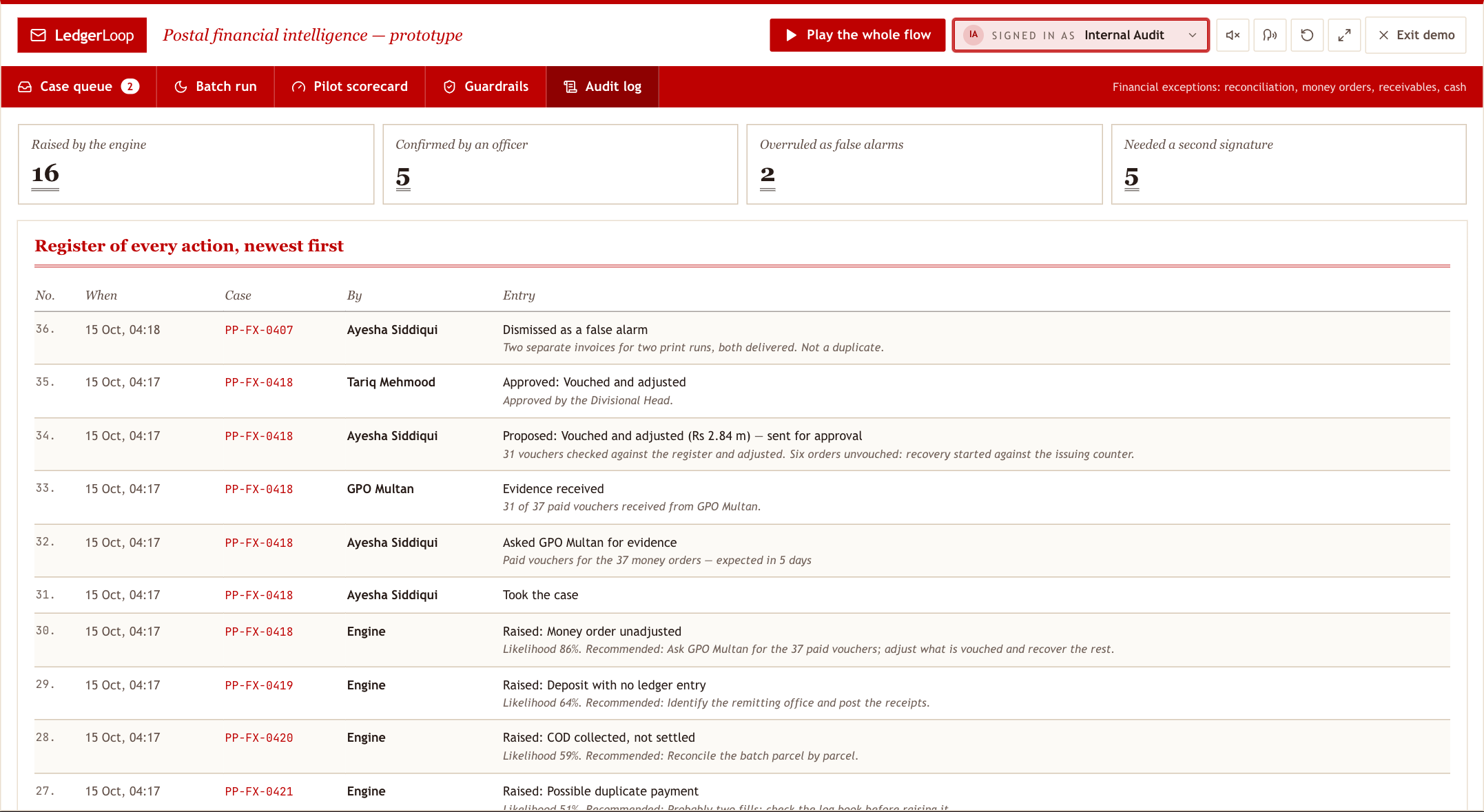Click the Needed a second signature count
Image resolution: width=1484 pixels, height=812 pixels.
point(1131,177)
